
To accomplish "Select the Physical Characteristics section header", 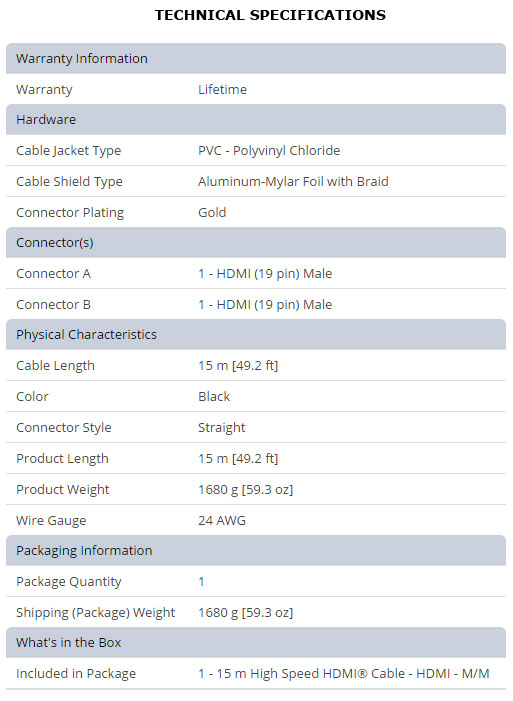I will (256, 335).
